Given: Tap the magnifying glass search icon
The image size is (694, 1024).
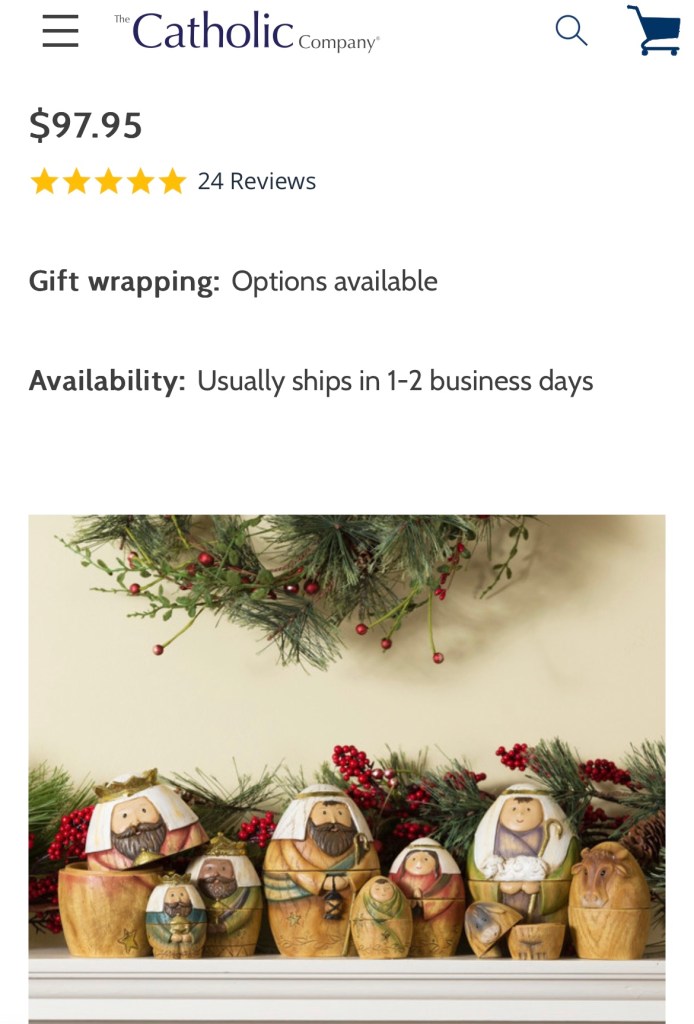Looking at the screenshot, I should tap(571, 31).
